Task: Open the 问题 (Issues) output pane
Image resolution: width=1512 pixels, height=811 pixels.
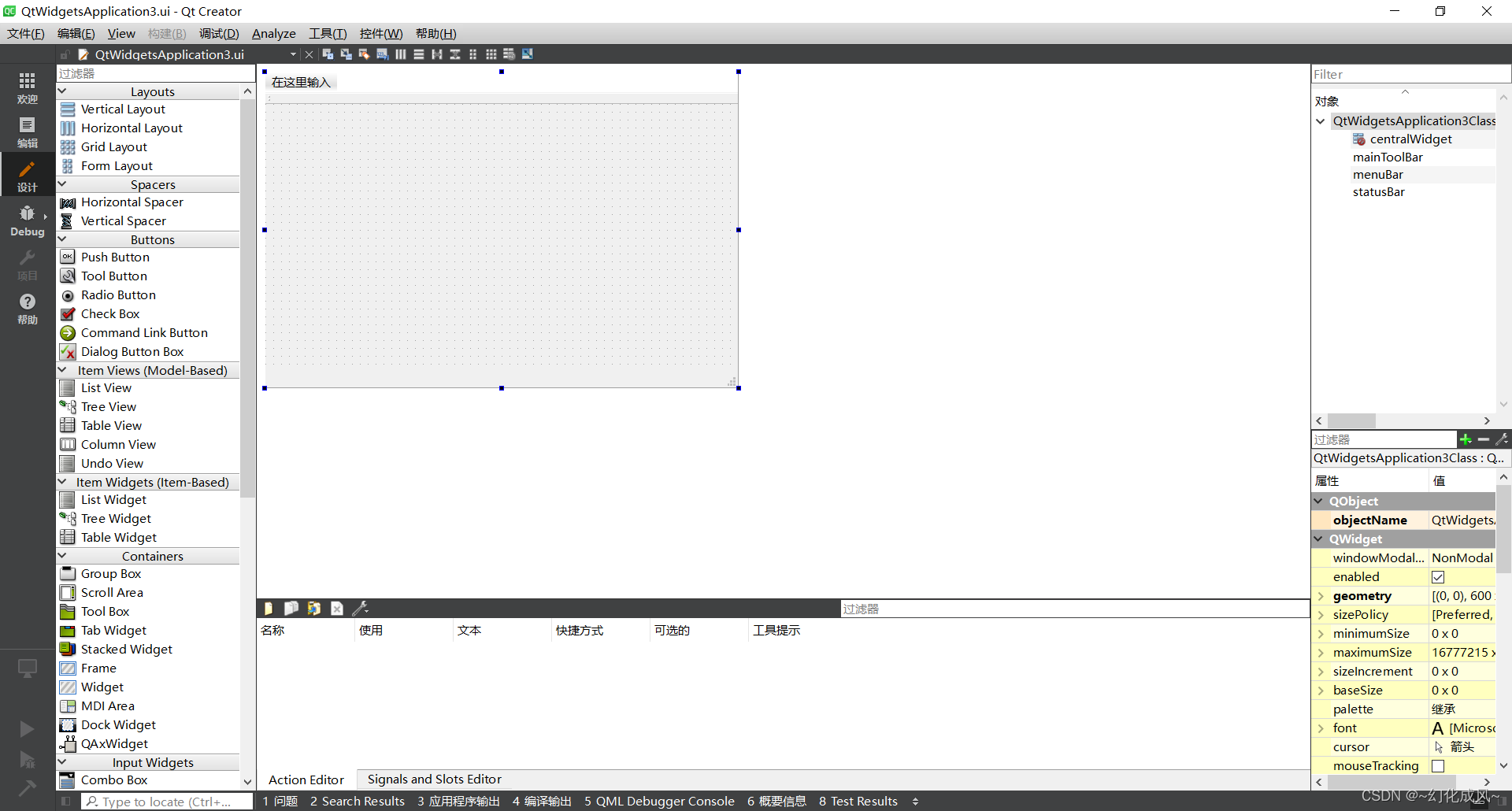Action: 280,801
